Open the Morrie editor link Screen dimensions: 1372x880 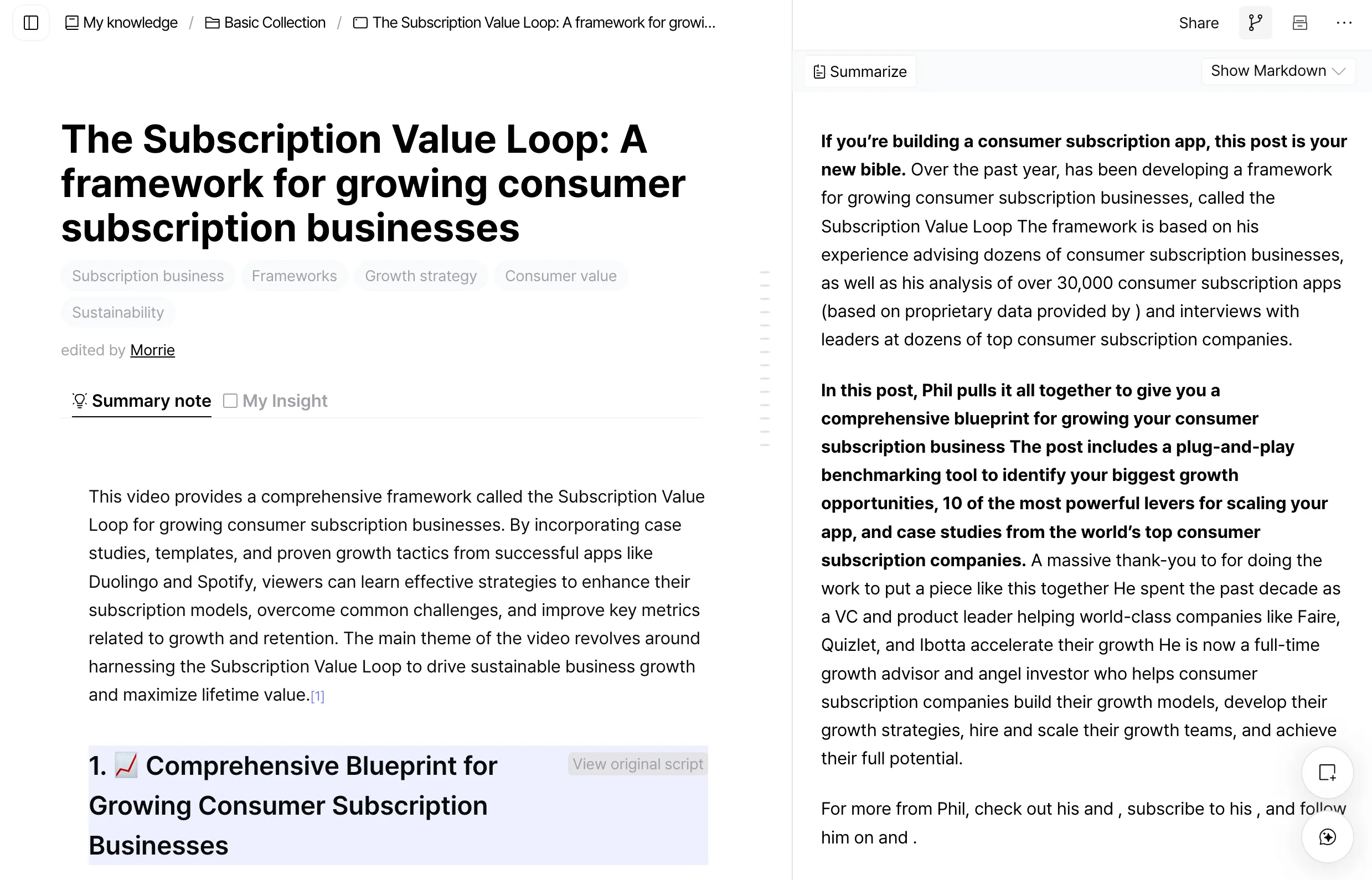tap(152, 350)
